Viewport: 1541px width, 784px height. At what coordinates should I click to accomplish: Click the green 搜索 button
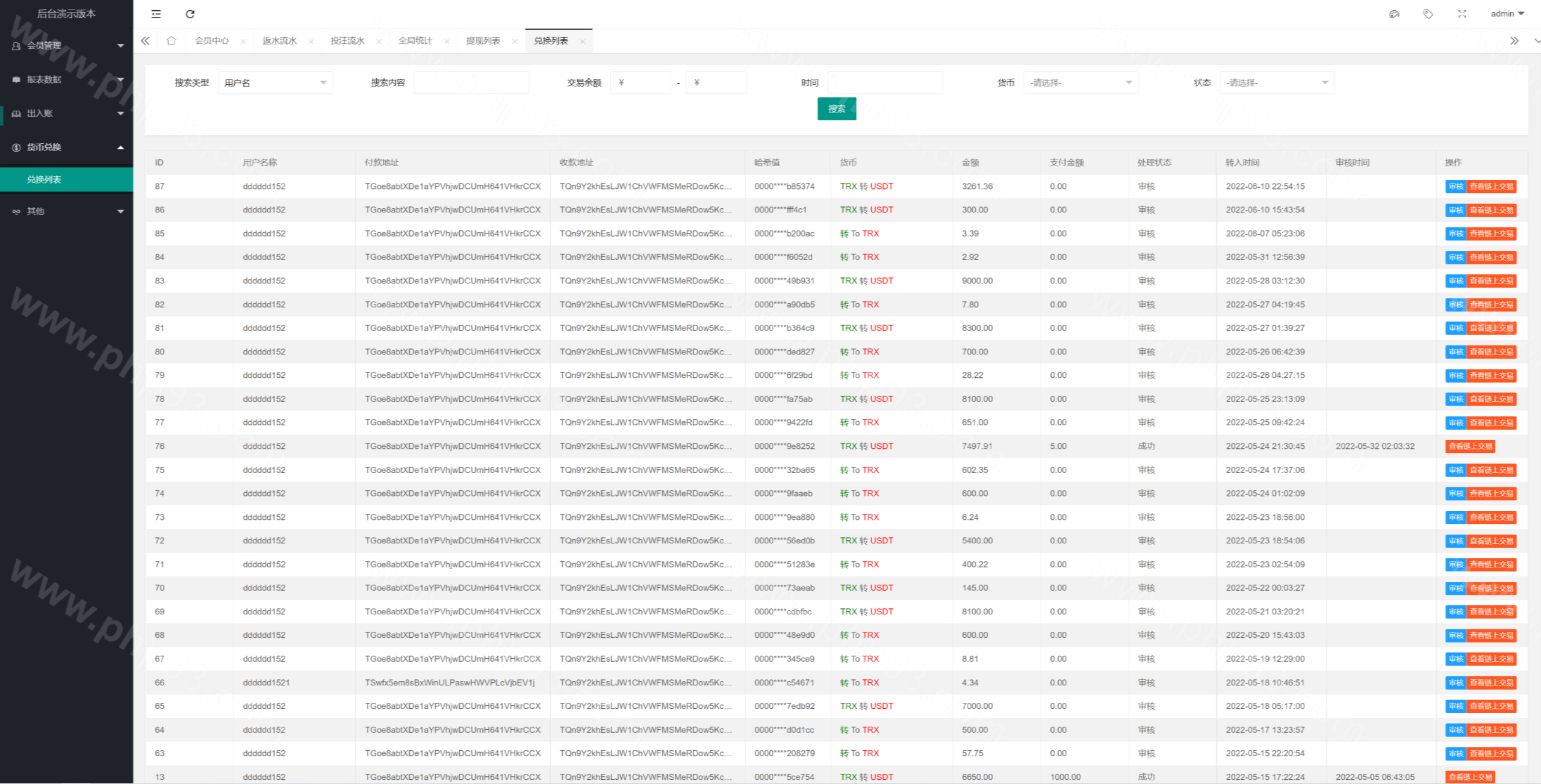(836, 109)
